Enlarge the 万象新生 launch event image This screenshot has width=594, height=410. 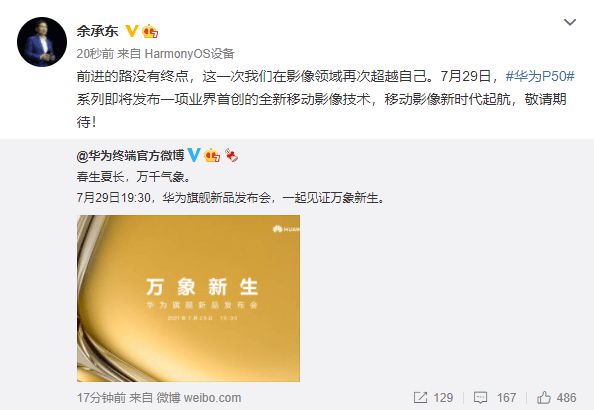coord(188,298)
